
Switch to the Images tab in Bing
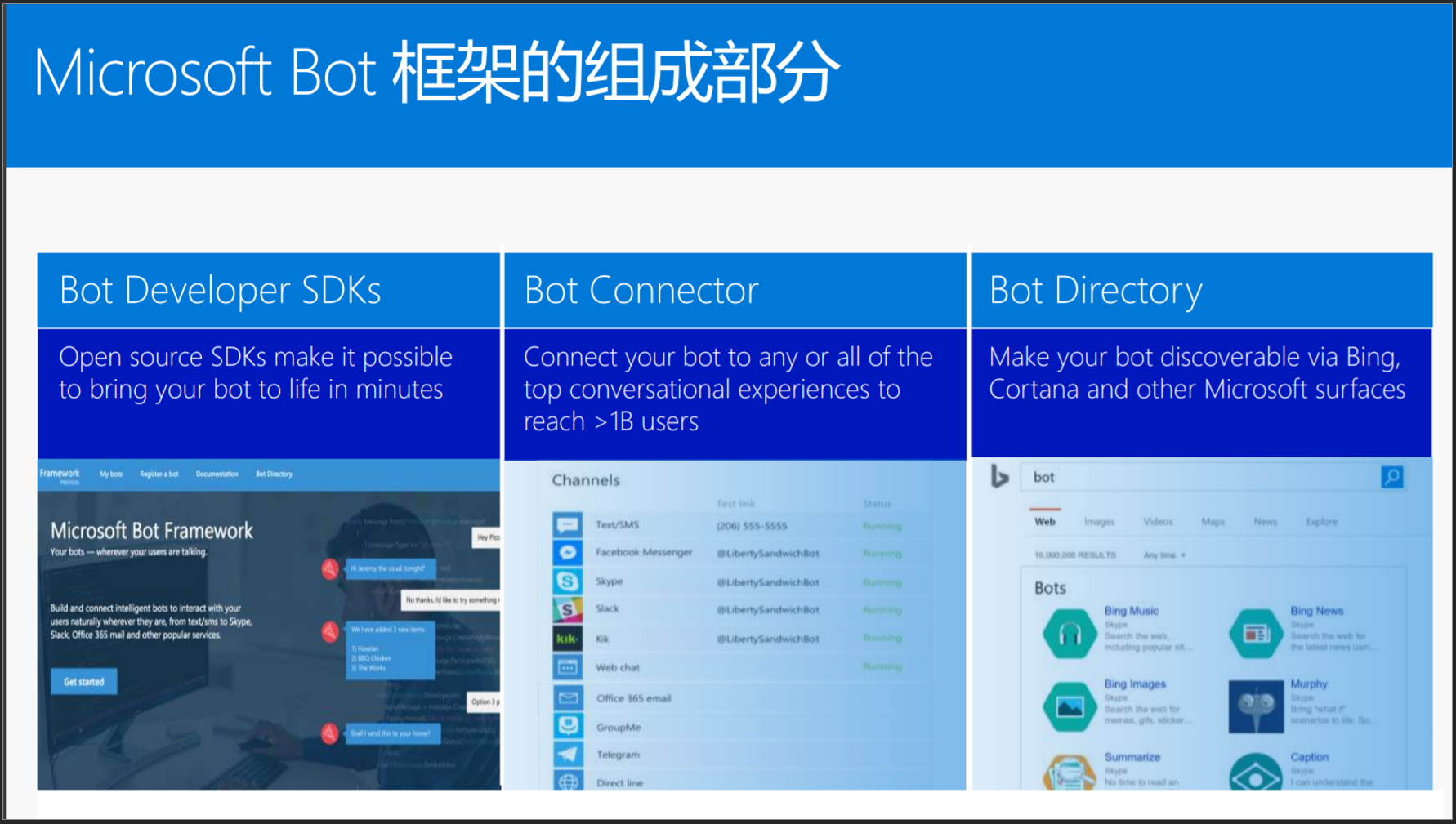click(x=1098, y=521)
